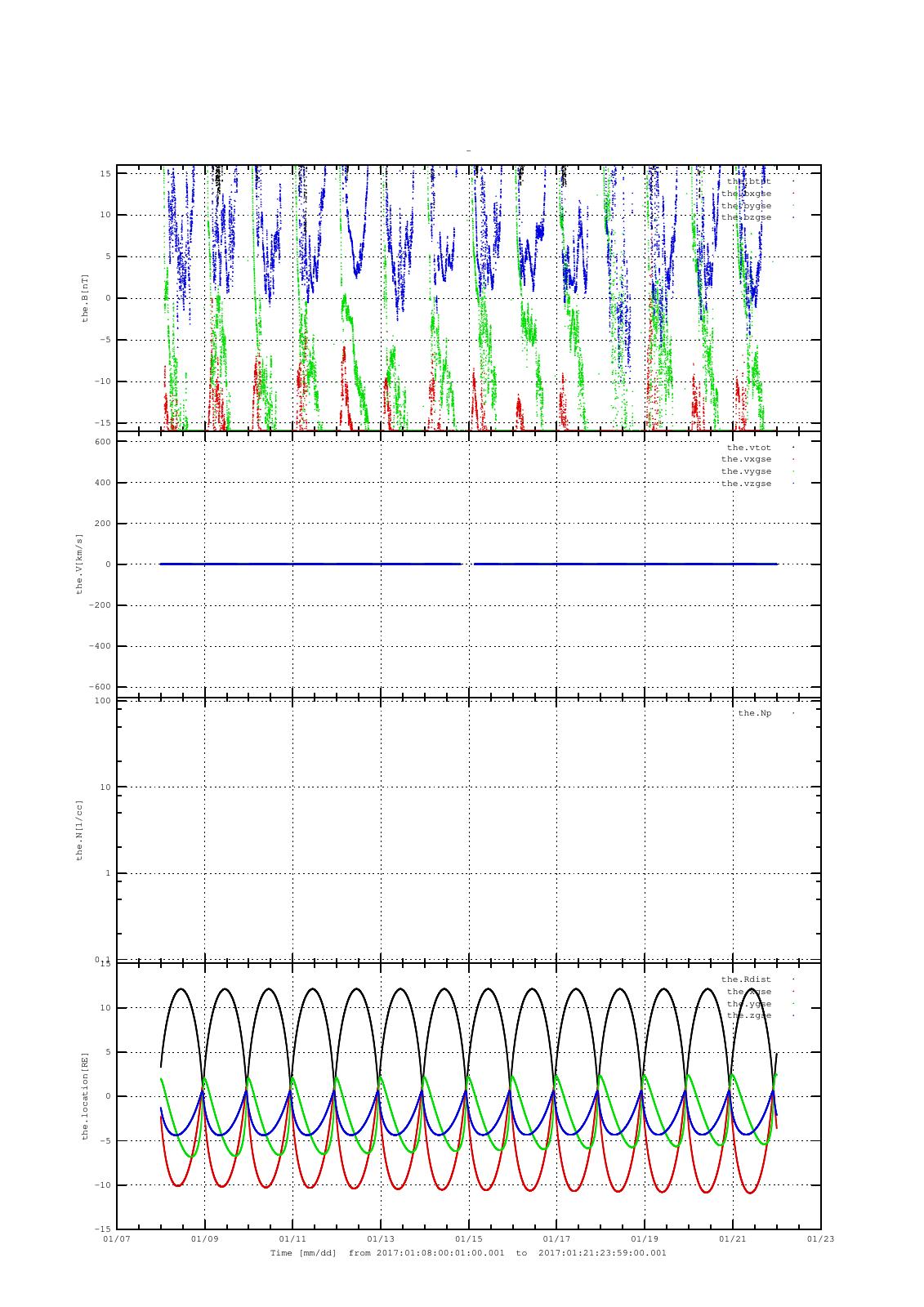This screenshot has height=1307, width=924.
Task: Select the -200 tick on velocity axis
Action: [x=100, y=605]
